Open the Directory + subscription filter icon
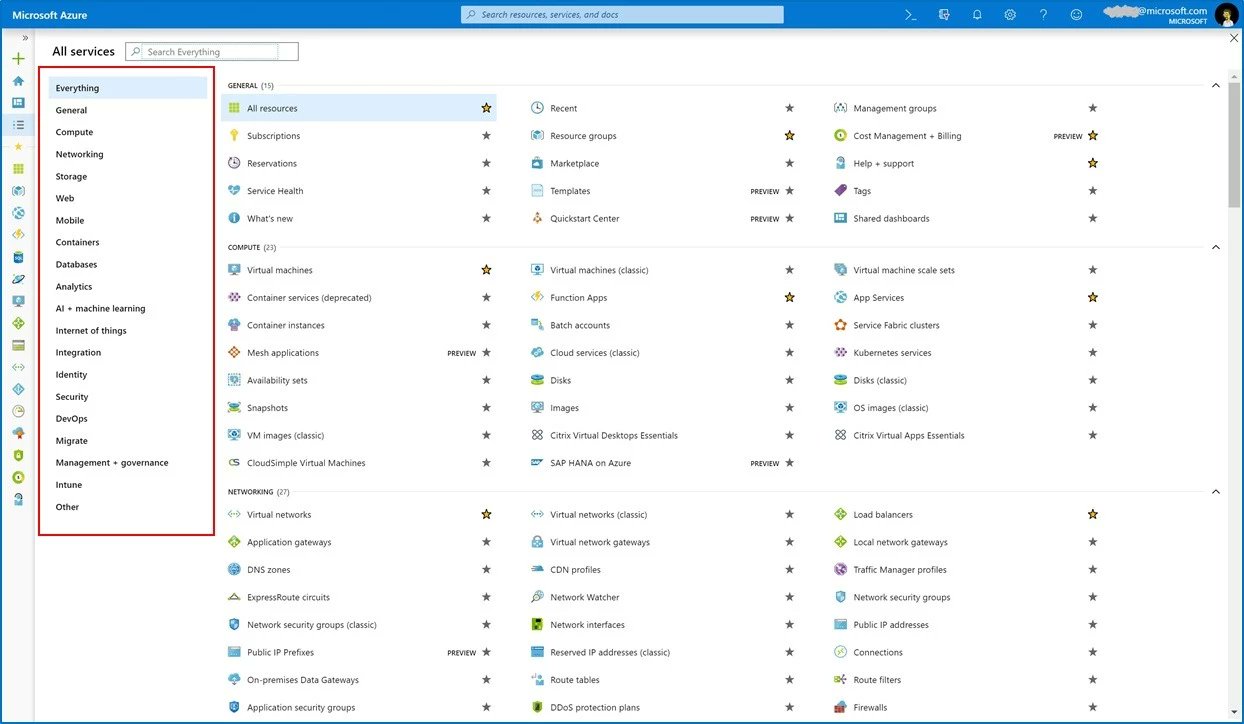Screen dimensions: 1244x724 (944, 15)
